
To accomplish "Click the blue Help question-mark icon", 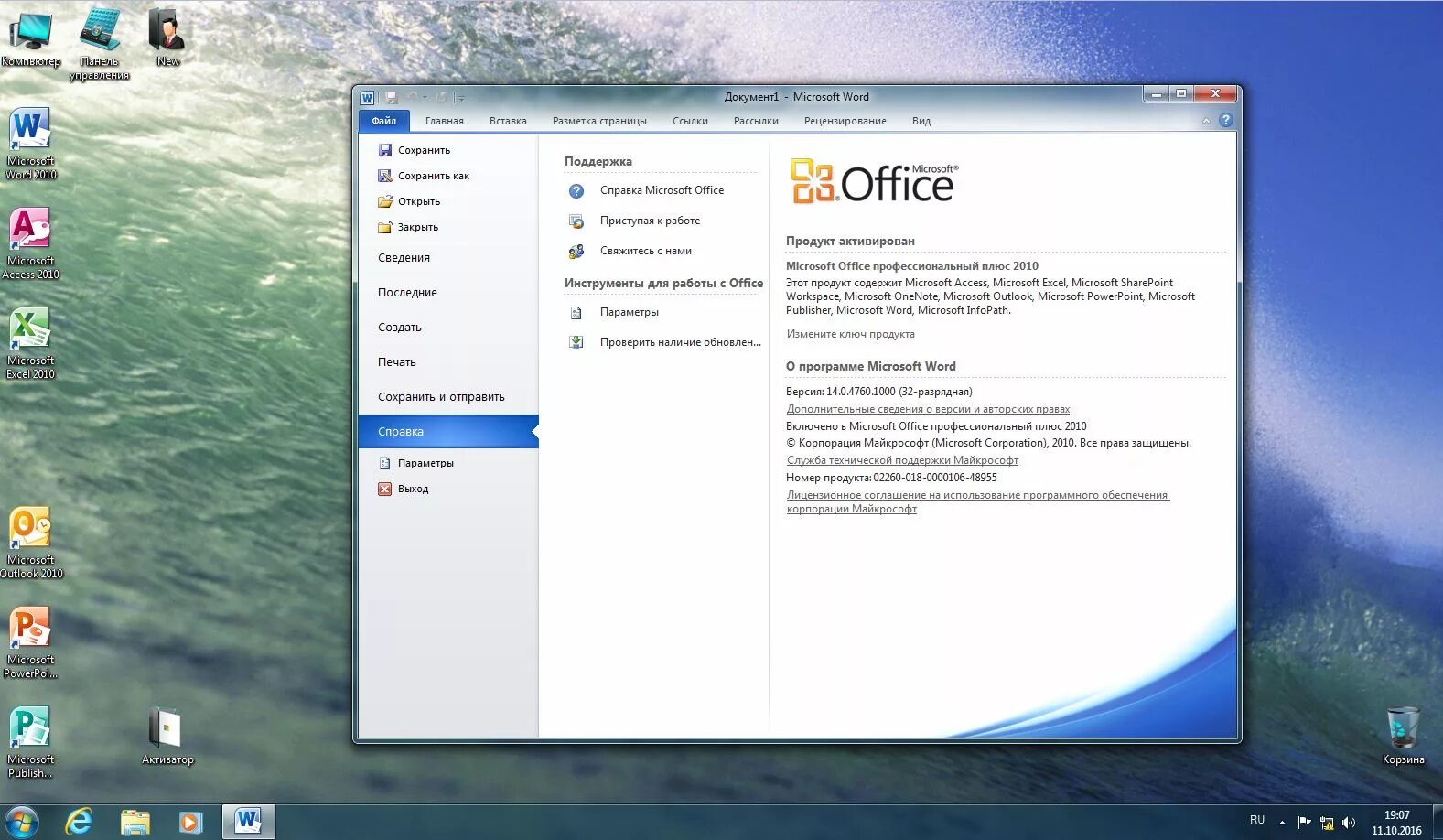I will 1226,120.
